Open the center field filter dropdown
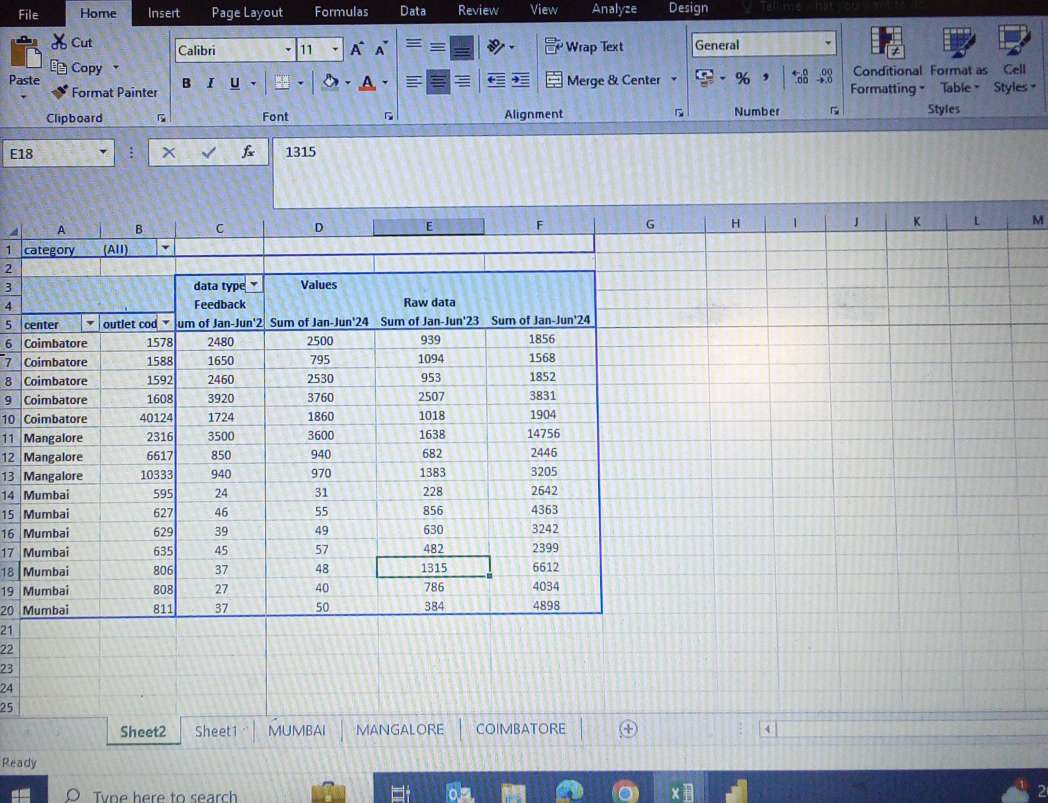The image size is (1048, 803). (x=90, y=324)
